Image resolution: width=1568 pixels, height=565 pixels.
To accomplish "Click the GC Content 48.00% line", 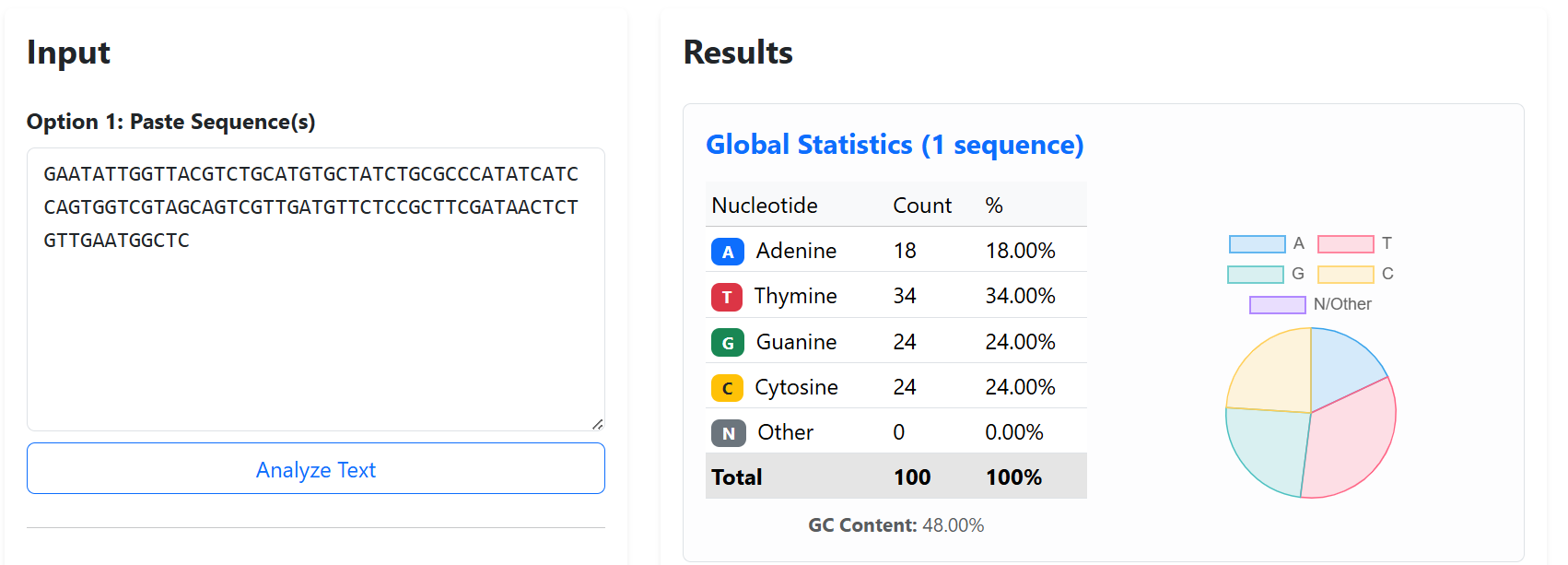I will click(x=895, y=525).
